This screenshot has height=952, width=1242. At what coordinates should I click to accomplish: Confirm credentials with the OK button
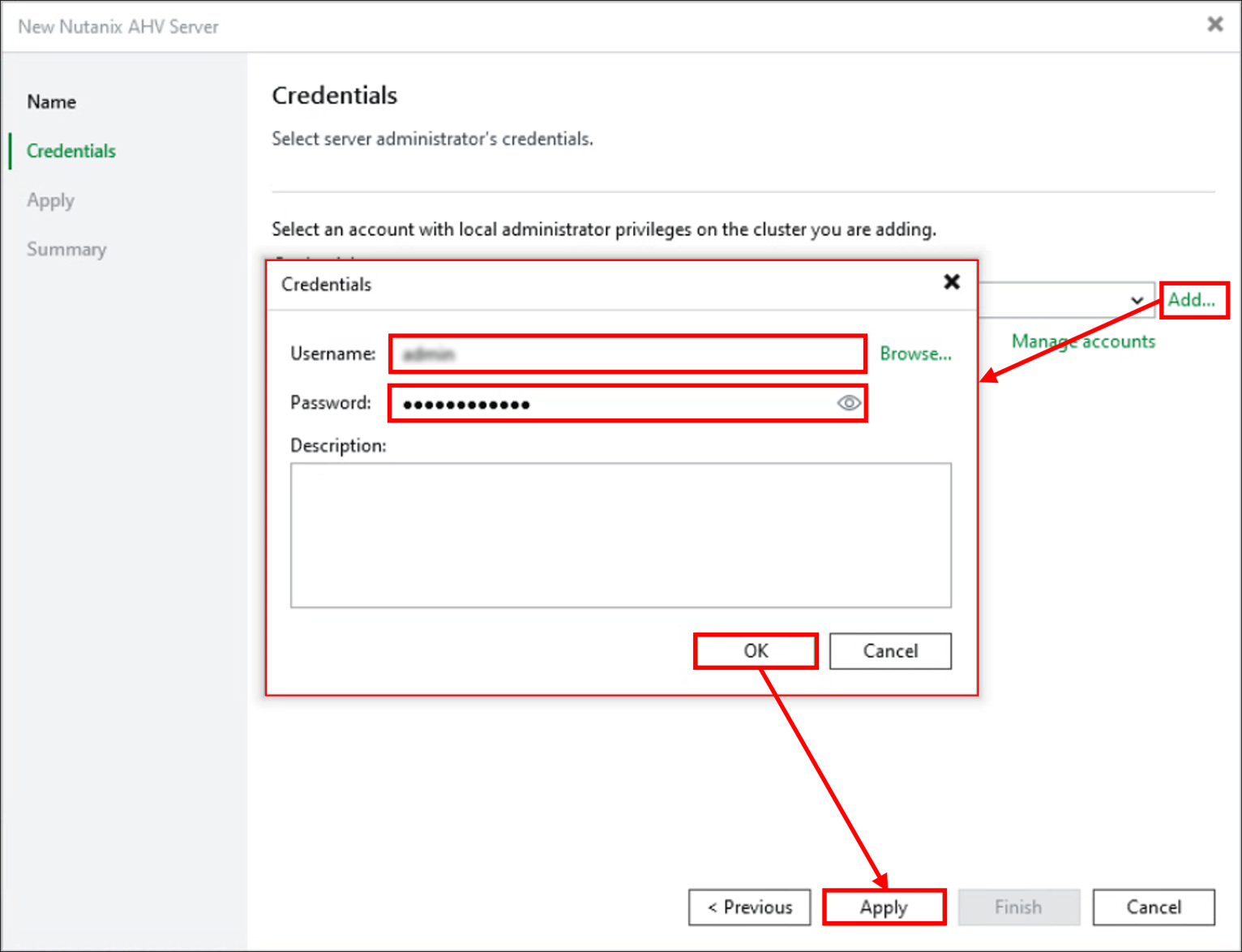click(x=755, y=651)
